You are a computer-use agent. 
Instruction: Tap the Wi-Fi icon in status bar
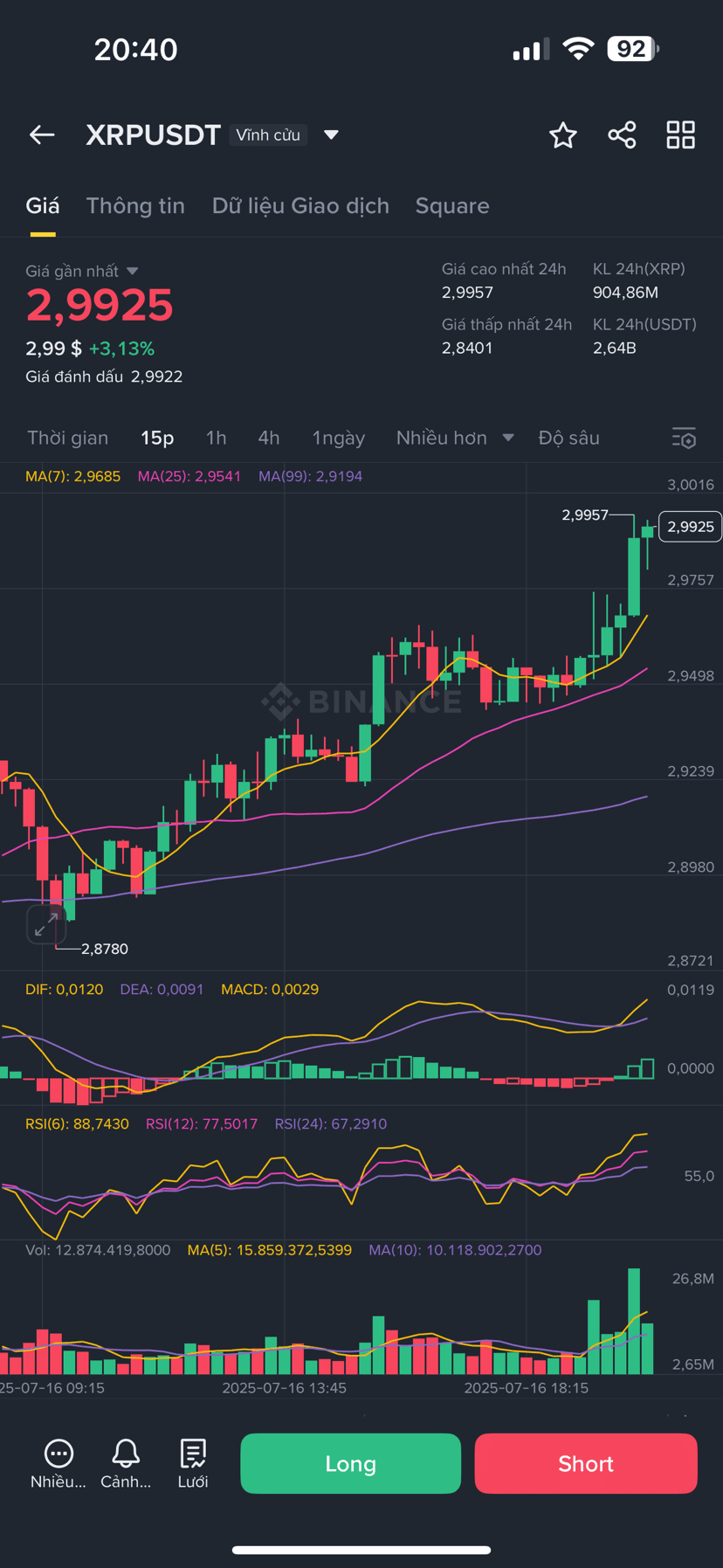[x=577, y=49]
